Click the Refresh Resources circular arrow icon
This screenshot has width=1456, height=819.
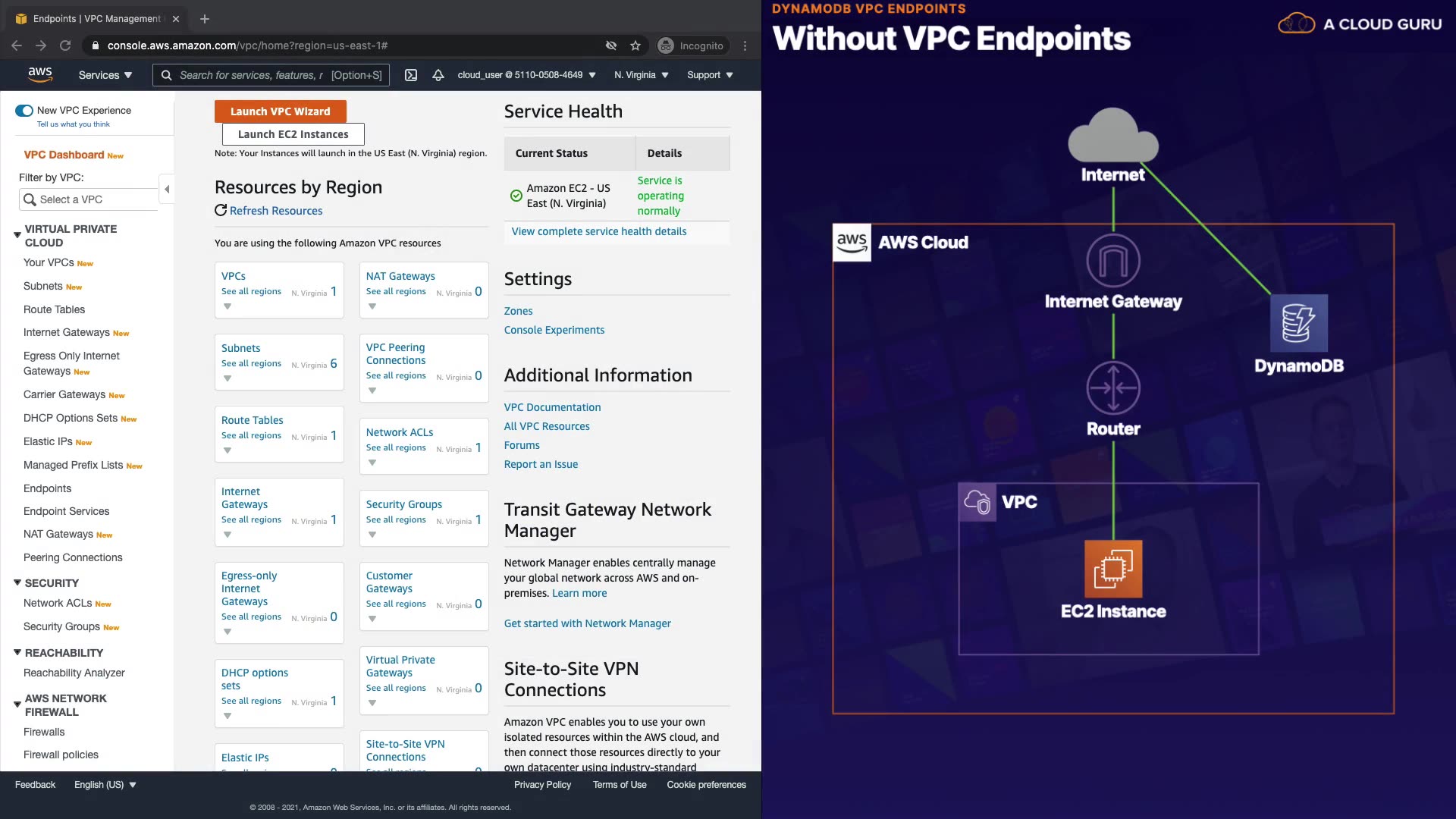(x=221, y=211)
